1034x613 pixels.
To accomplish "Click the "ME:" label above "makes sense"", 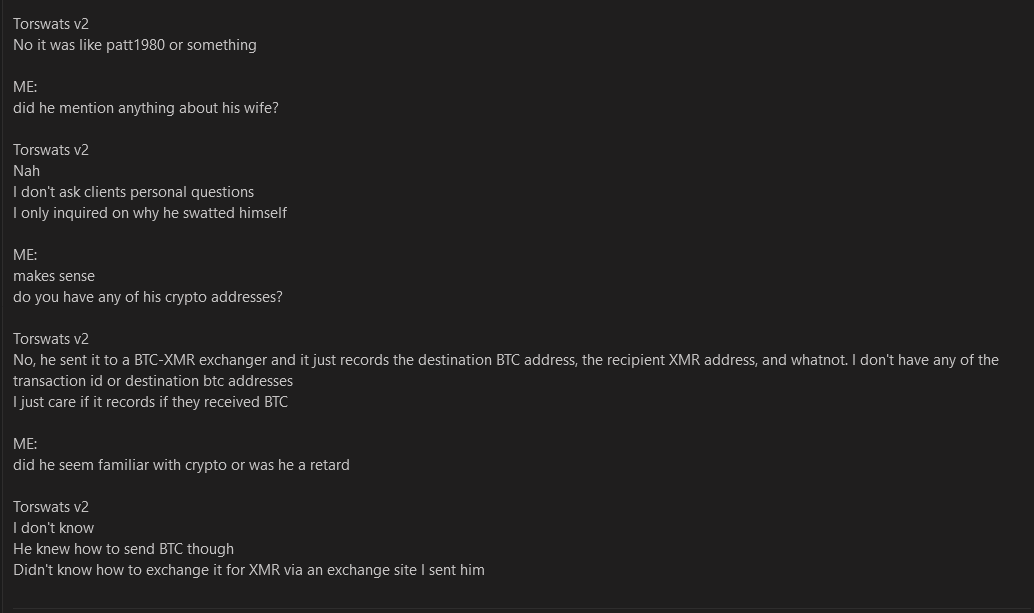I will coord(25,255).
